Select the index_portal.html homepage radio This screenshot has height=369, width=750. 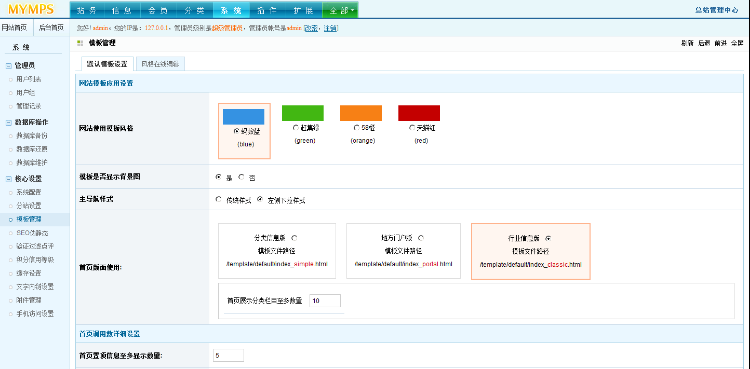coord(421,238)
